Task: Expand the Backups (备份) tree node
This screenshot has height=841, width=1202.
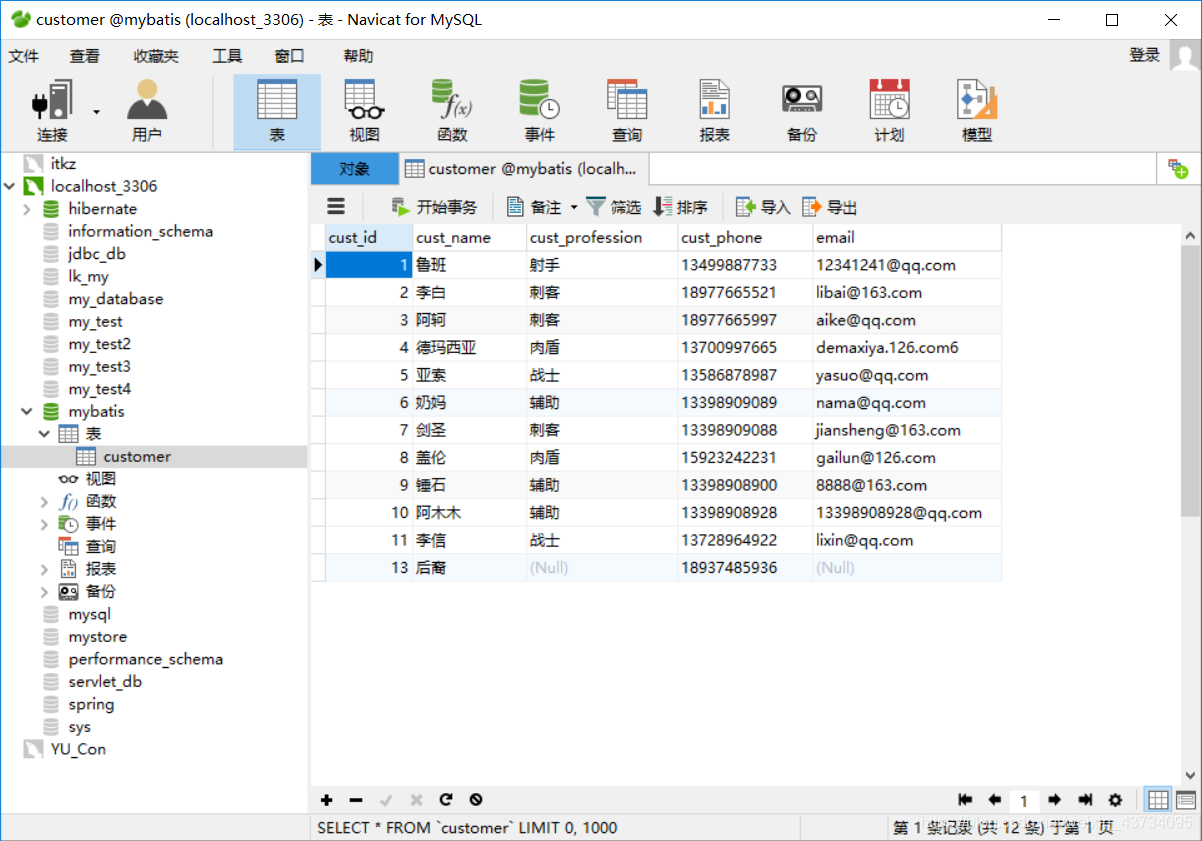Action: (44, 592)
